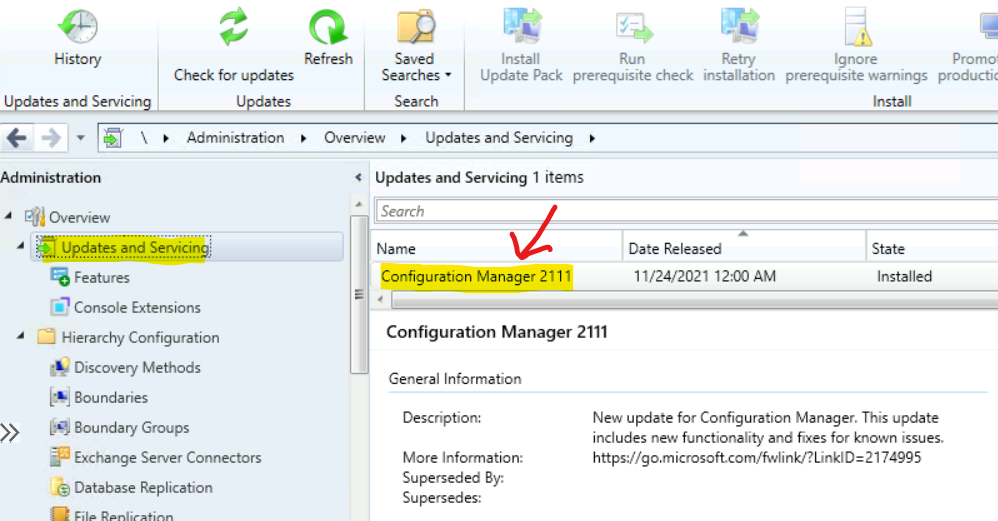The image size is (998, 521).
Task: Click the list's horizontal scrollbar track
Action: 694,300
